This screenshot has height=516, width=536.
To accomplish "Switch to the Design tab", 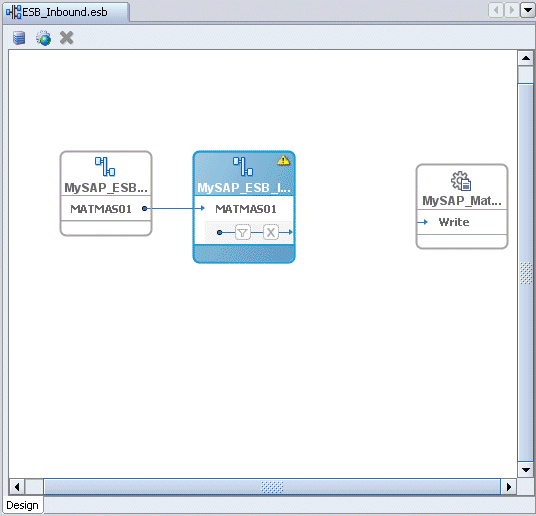I will click(23, 505).
